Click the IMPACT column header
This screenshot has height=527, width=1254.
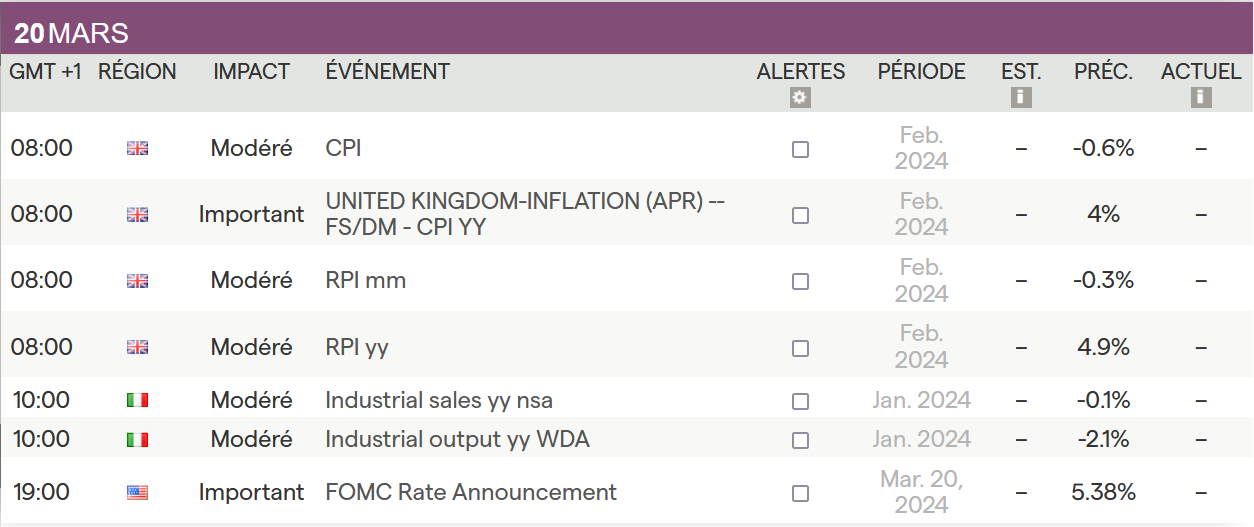251,72
